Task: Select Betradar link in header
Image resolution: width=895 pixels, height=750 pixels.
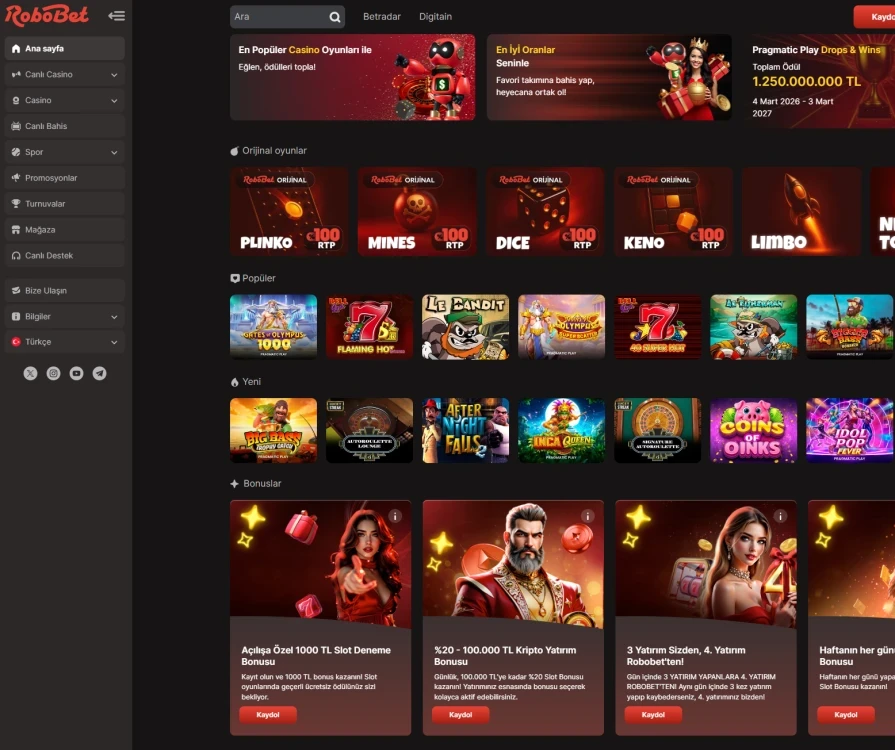Action: [x=382, y=17]
